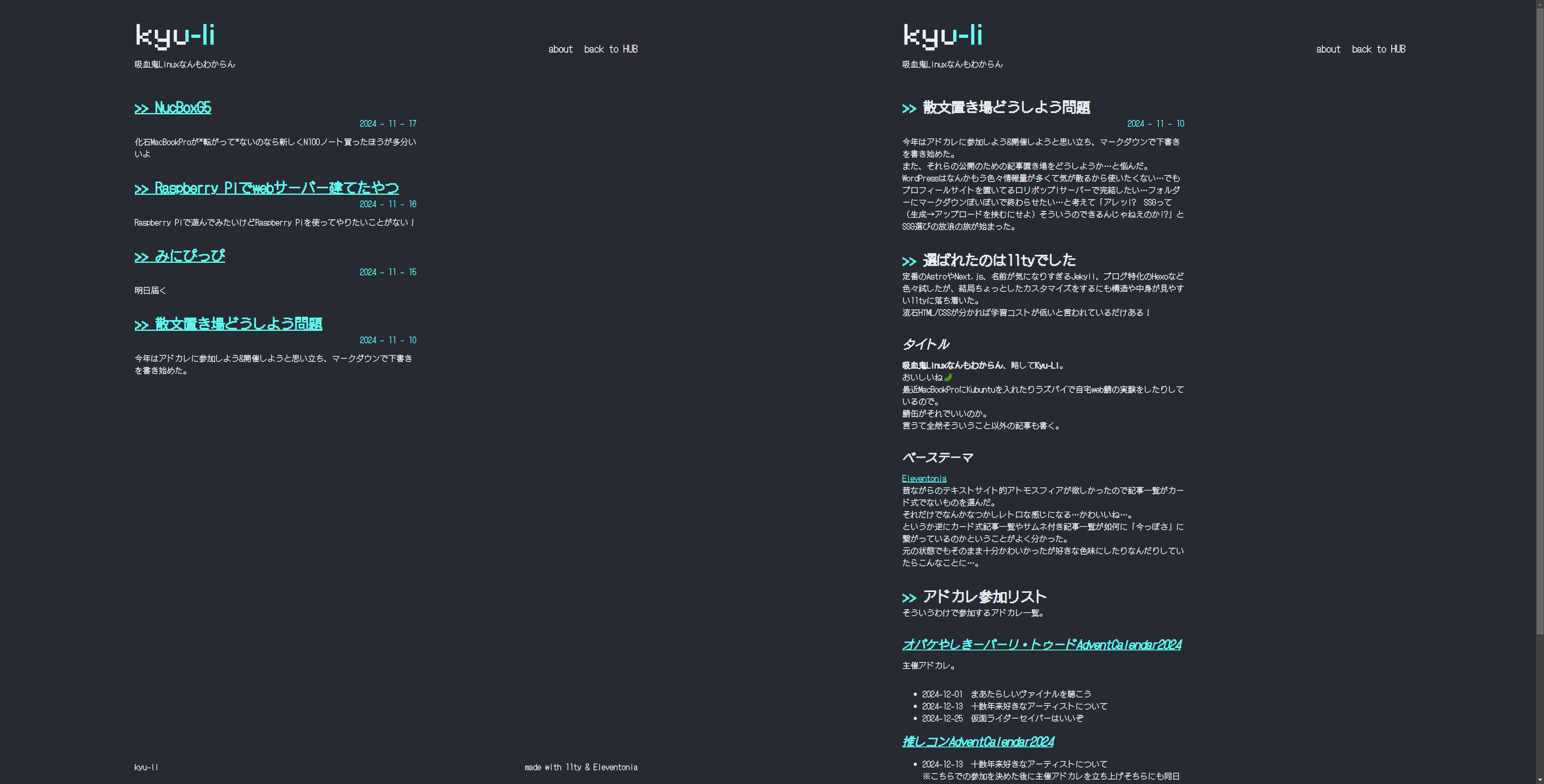This screenshot has width=1544, height=784.
Task: Click footer text made with 11ty & Eleventonia
Action: click(x=581, y=767)
